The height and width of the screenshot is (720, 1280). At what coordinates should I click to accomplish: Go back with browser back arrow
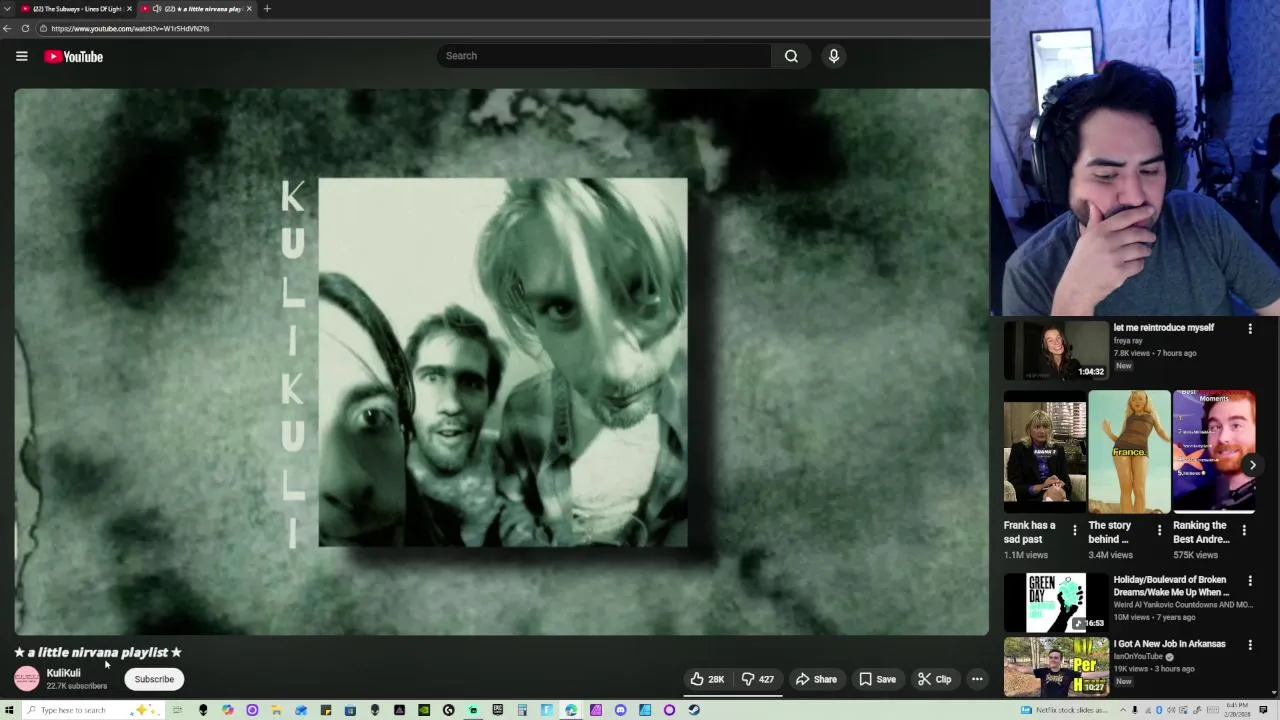click(x=7, y=28)
